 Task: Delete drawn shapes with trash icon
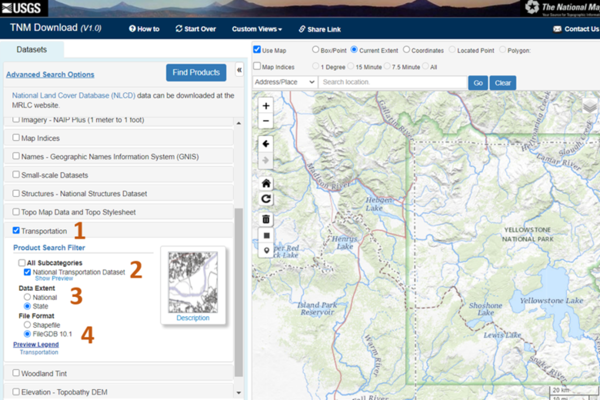pos(266,219)
